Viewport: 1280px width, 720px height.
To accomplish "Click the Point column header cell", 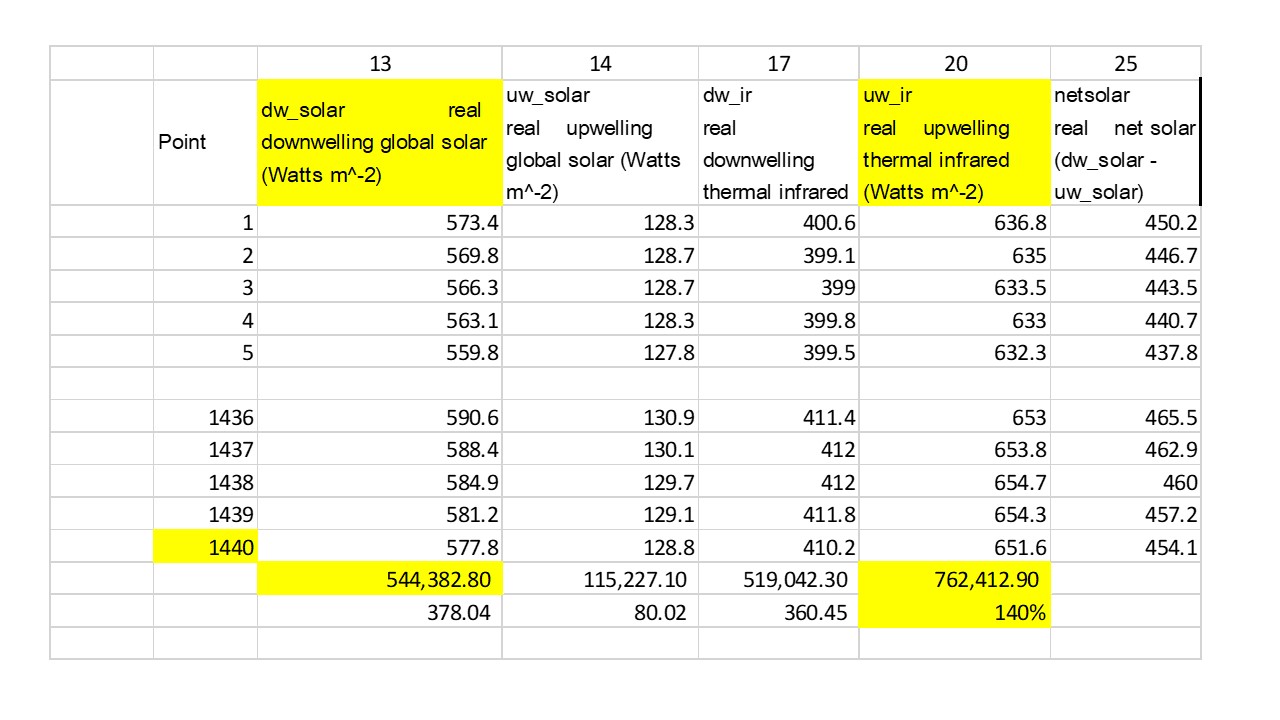I will click(206, 142).
